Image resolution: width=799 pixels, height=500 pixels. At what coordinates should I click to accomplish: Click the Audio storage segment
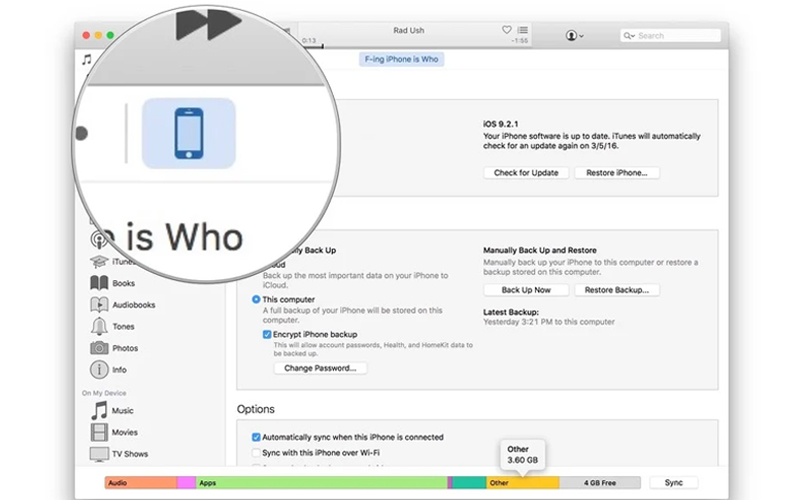[141, 483]
